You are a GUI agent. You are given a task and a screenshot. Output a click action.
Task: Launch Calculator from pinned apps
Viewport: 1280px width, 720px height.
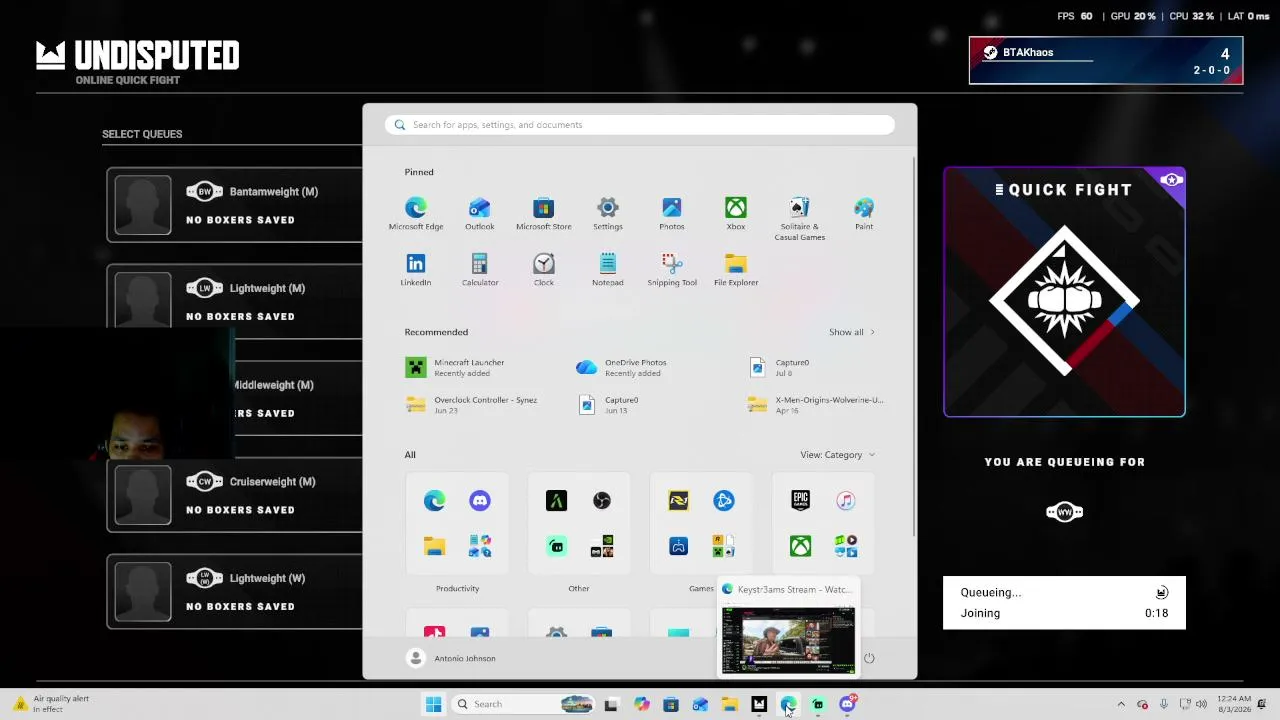[x=480, y=269]
